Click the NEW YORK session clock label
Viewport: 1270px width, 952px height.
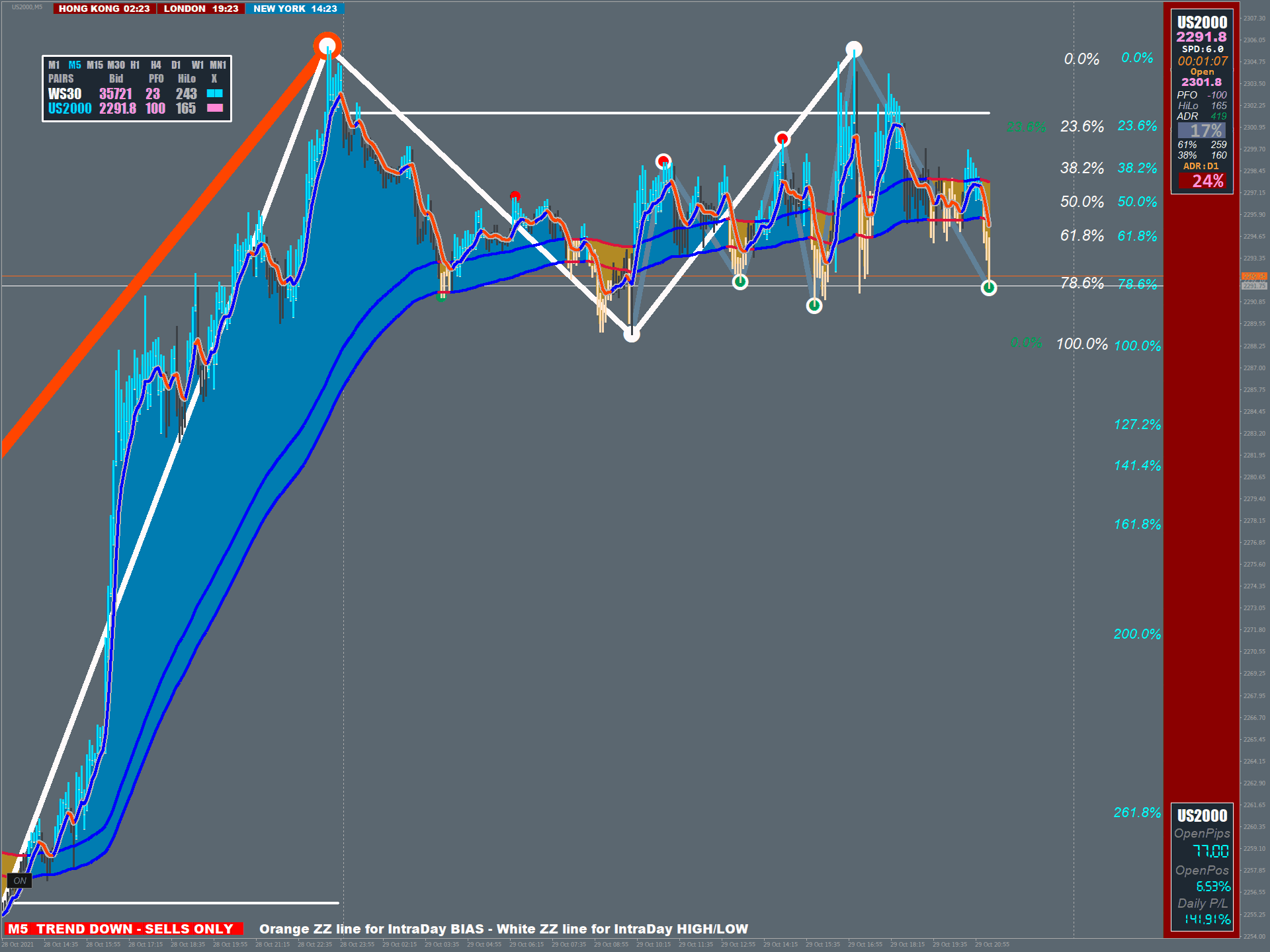click(x=295, y=9)
